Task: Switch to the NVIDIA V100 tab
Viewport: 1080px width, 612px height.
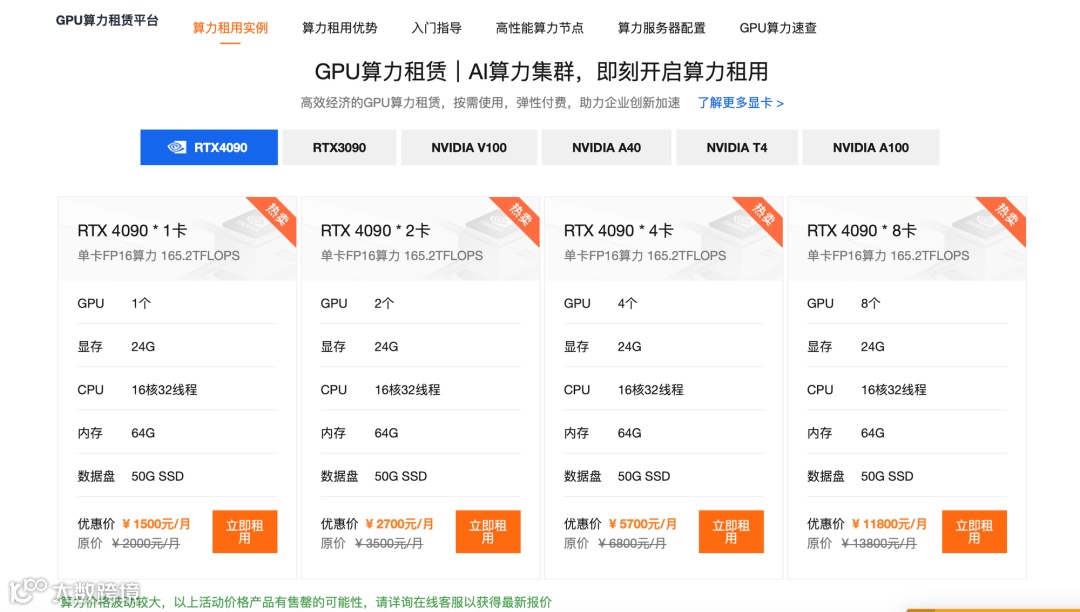Action: (468, 147)
